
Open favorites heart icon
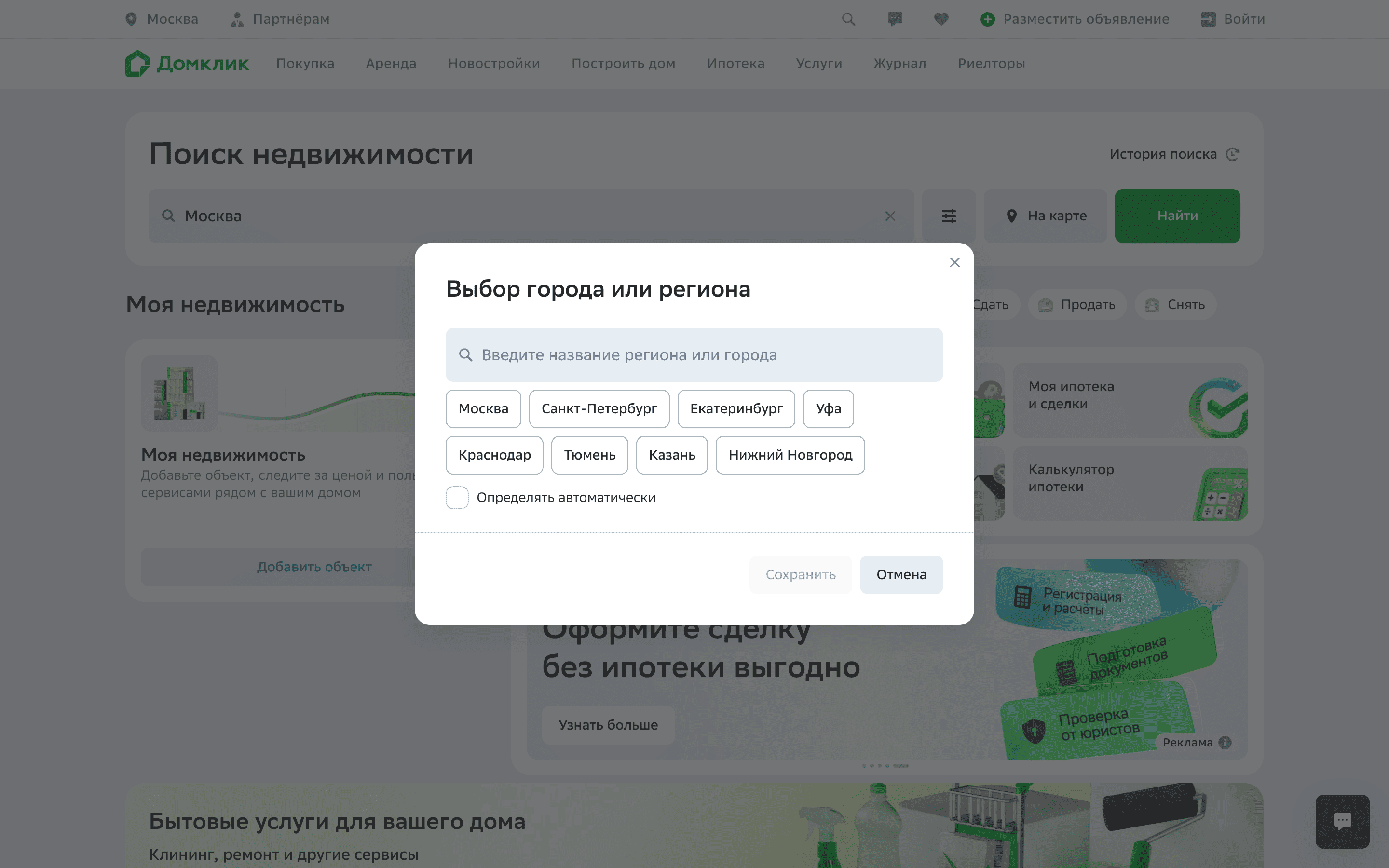(941, 19)
